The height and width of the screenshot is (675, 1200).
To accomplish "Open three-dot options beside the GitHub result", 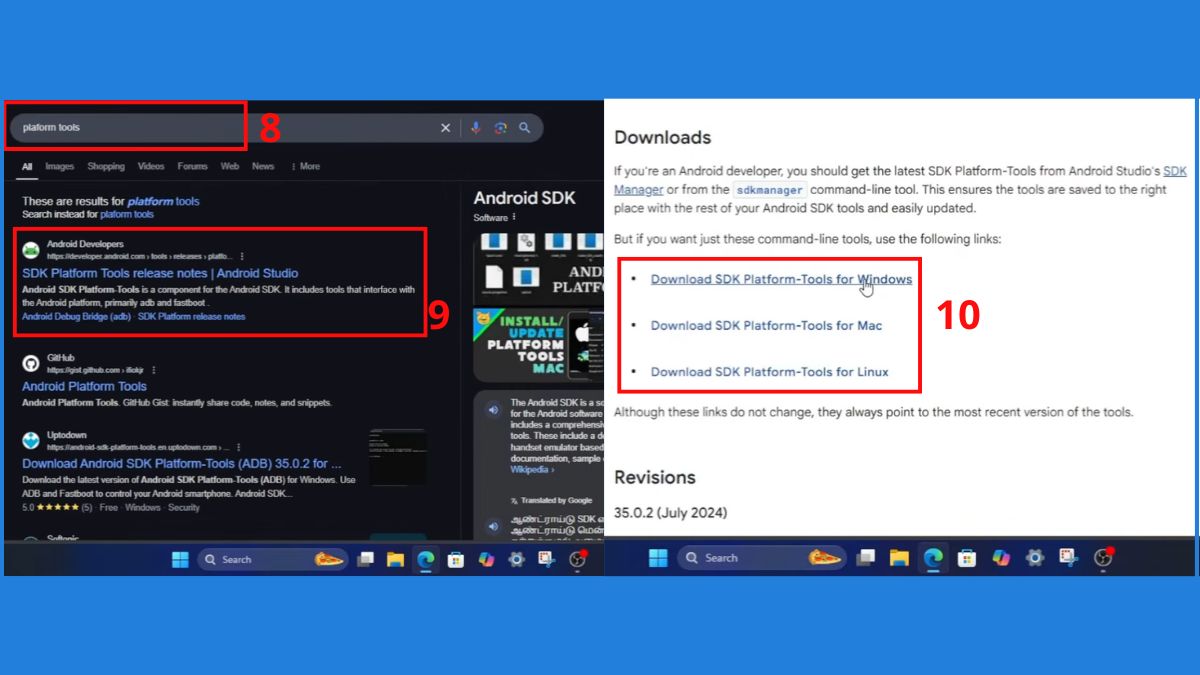I will point(153,370).
